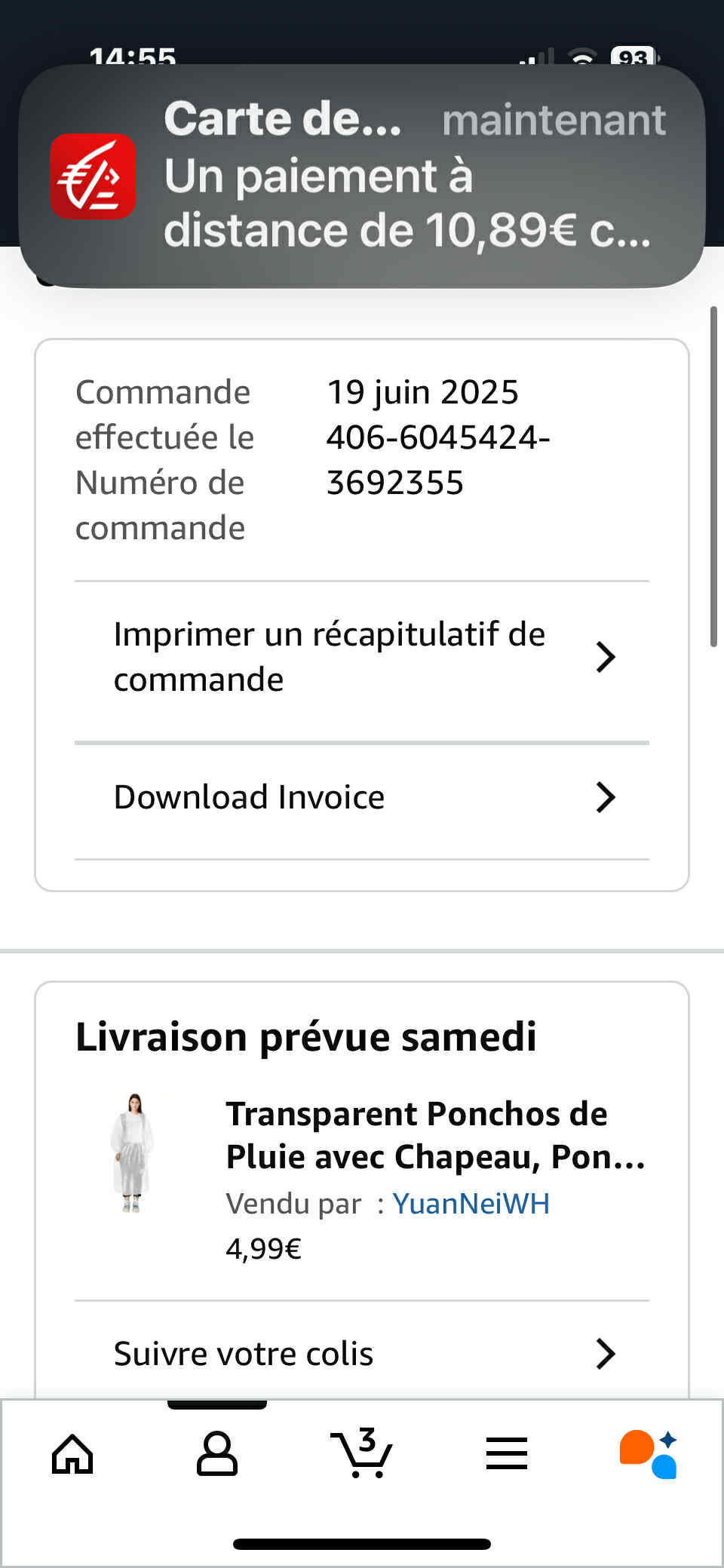This screenshot has width=724, height=1568.
Task: Open Transparent Ponchos de Pluie product title
Action: coord(436,1135)
